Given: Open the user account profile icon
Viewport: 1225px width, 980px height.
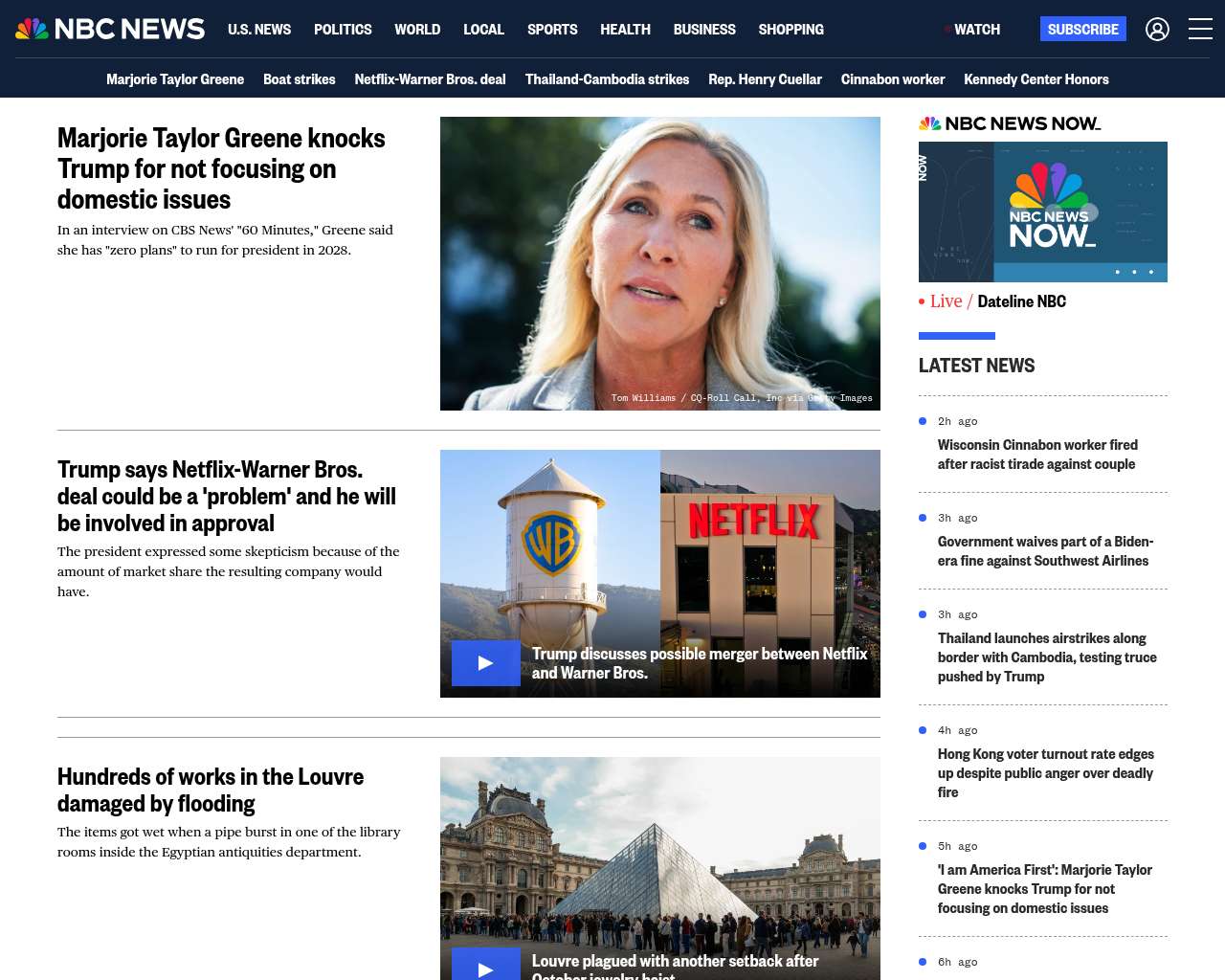Looking at the screenshot, I should [x=1157, y=30].
